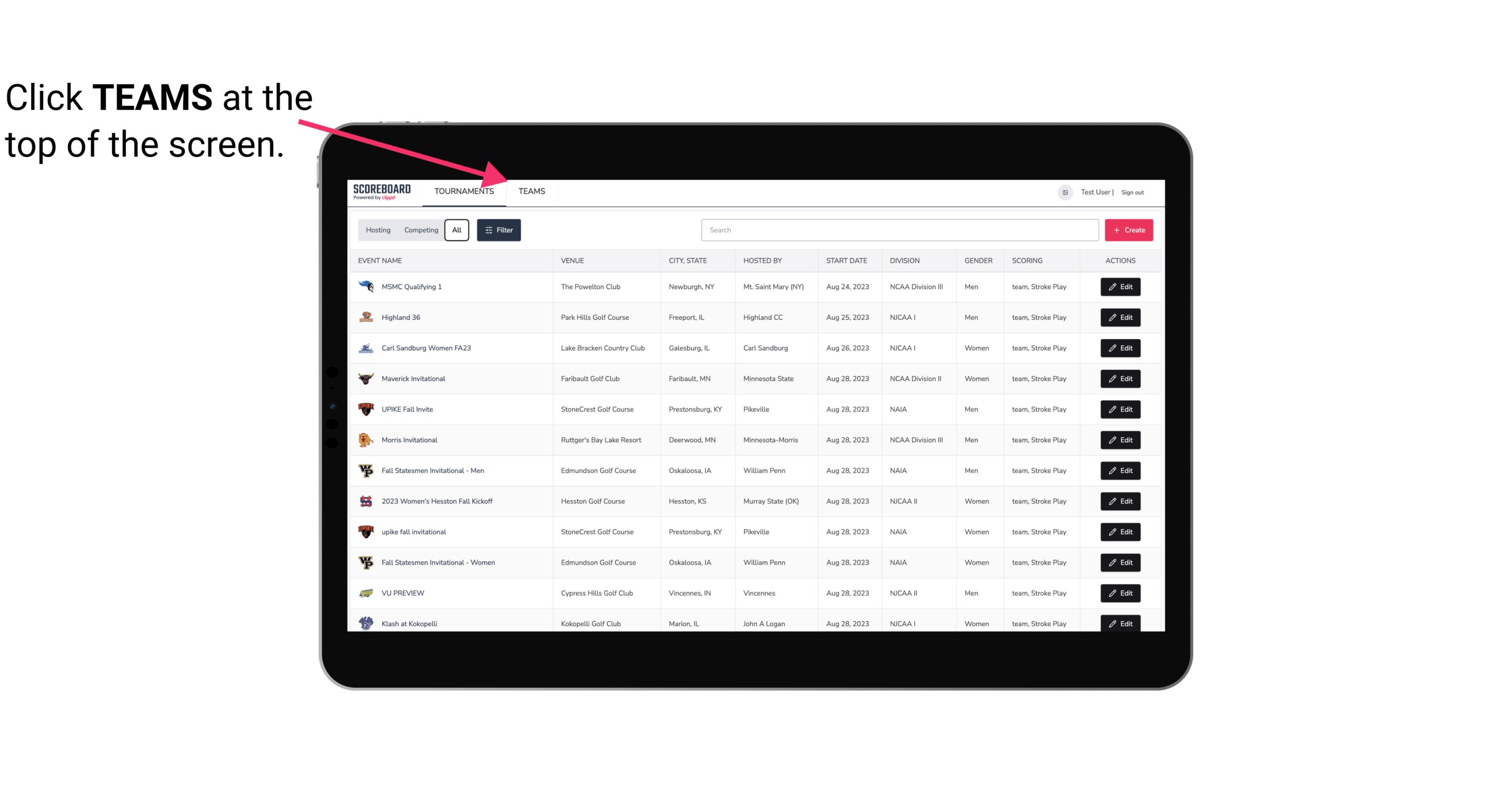Click the Filter dropdown button
Image resolution: width=1510 pixels, height=812 pixels.
tap(498, 230)
